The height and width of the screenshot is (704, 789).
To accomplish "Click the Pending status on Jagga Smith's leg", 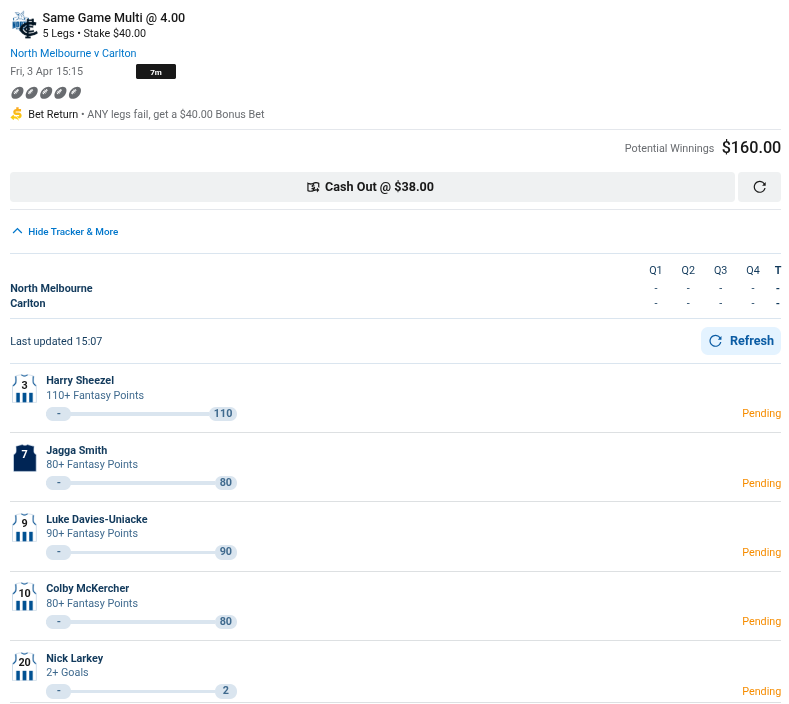I will pyautogui.click(x=761, y=483).
